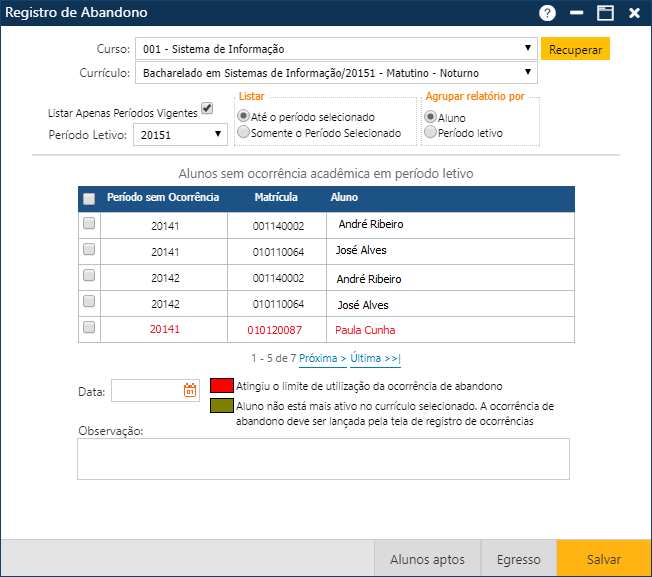
Task: Choose 'Período letivo' grouping radio button
Action: [x=431, y=133]
